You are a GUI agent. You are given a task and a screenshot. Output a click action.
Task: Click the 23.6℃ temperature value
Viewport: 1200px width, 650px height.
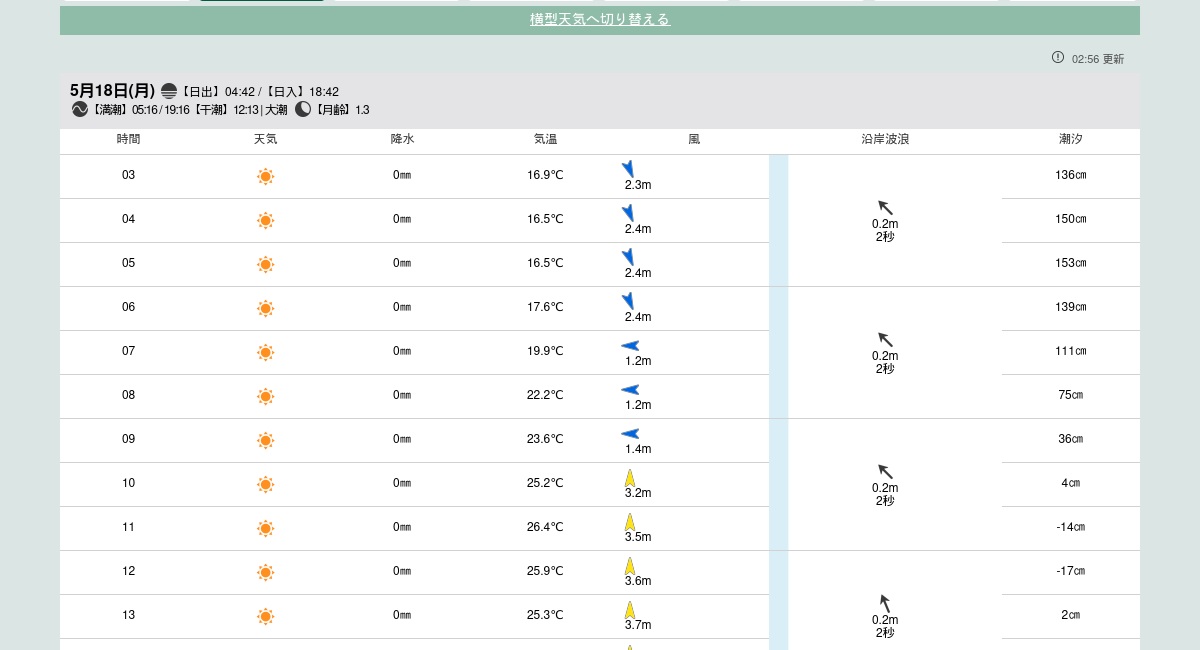click(x=545, y=440)
